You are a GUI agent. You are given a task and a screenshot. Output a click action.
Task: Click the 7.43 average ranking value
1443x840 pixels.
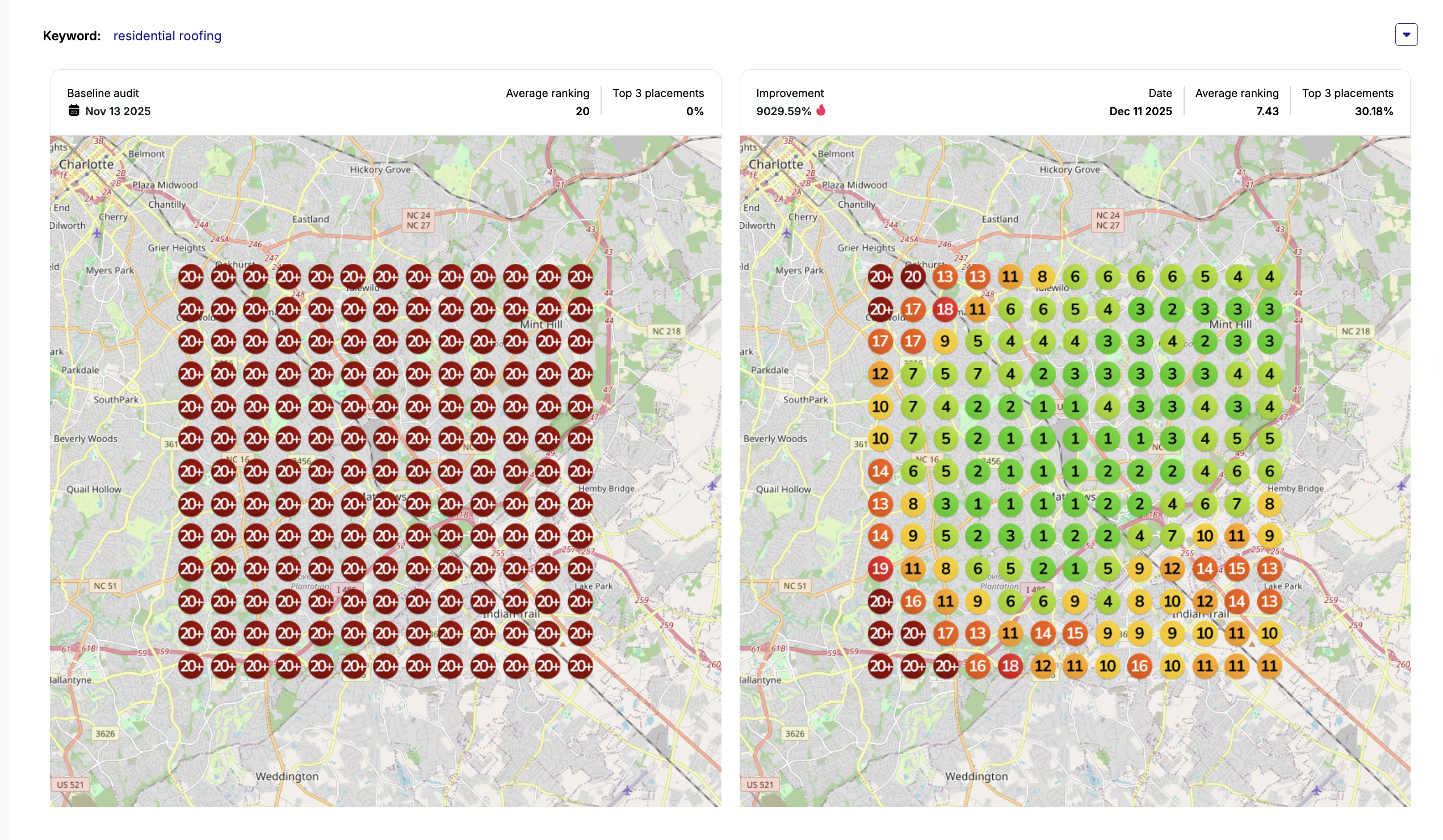[1266, 112]
